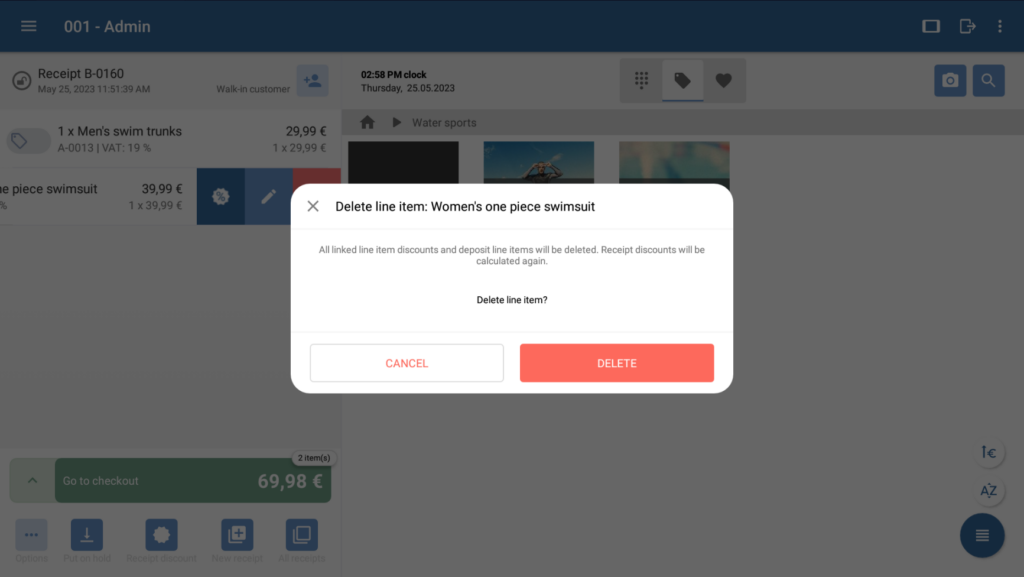Viewport: 1024px width, 577px height.
Task: Apply discount to swimsuit line item
Action: [221, 196]
